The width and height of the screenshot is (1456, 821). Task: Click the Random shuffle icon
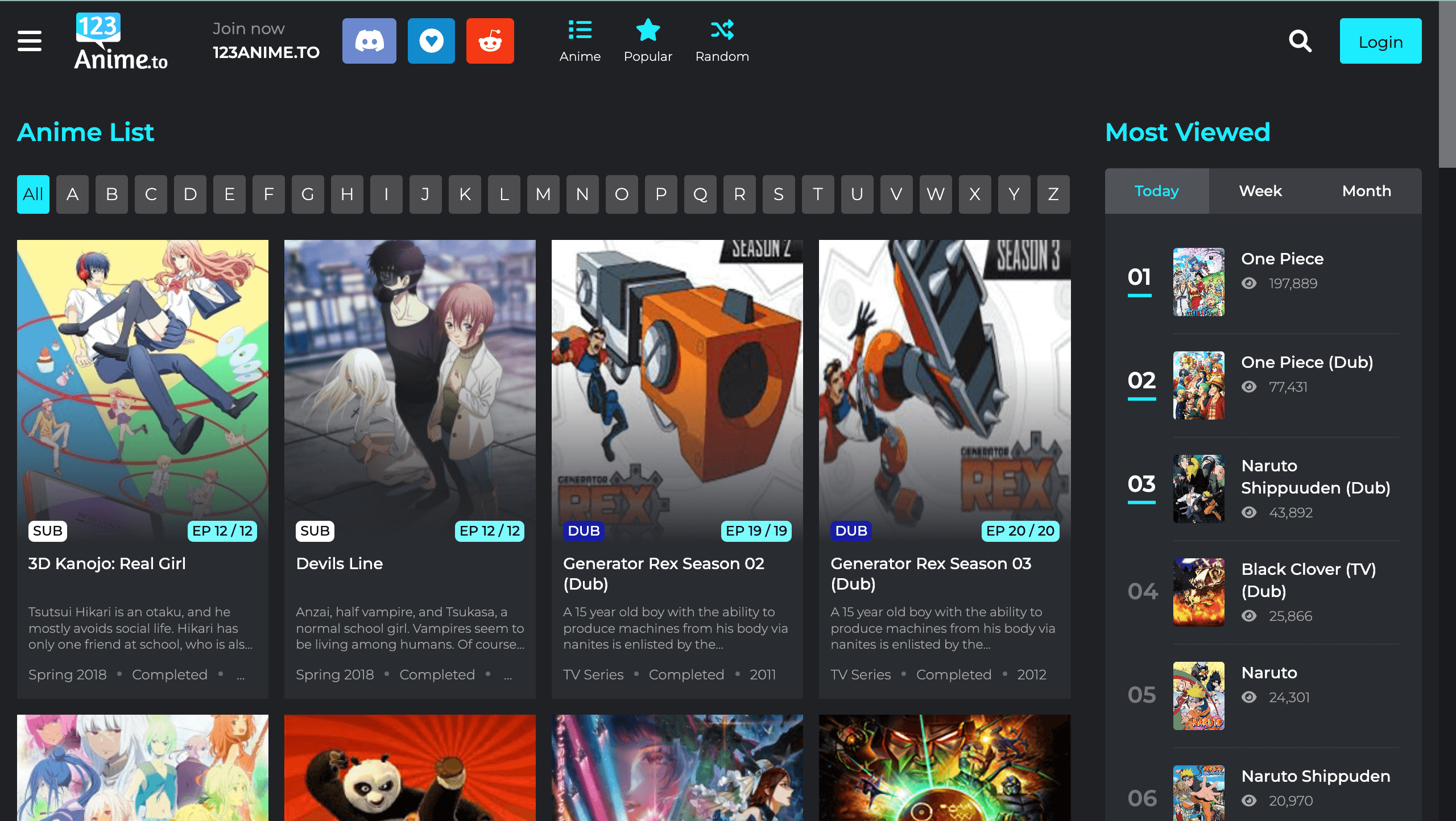722,41
